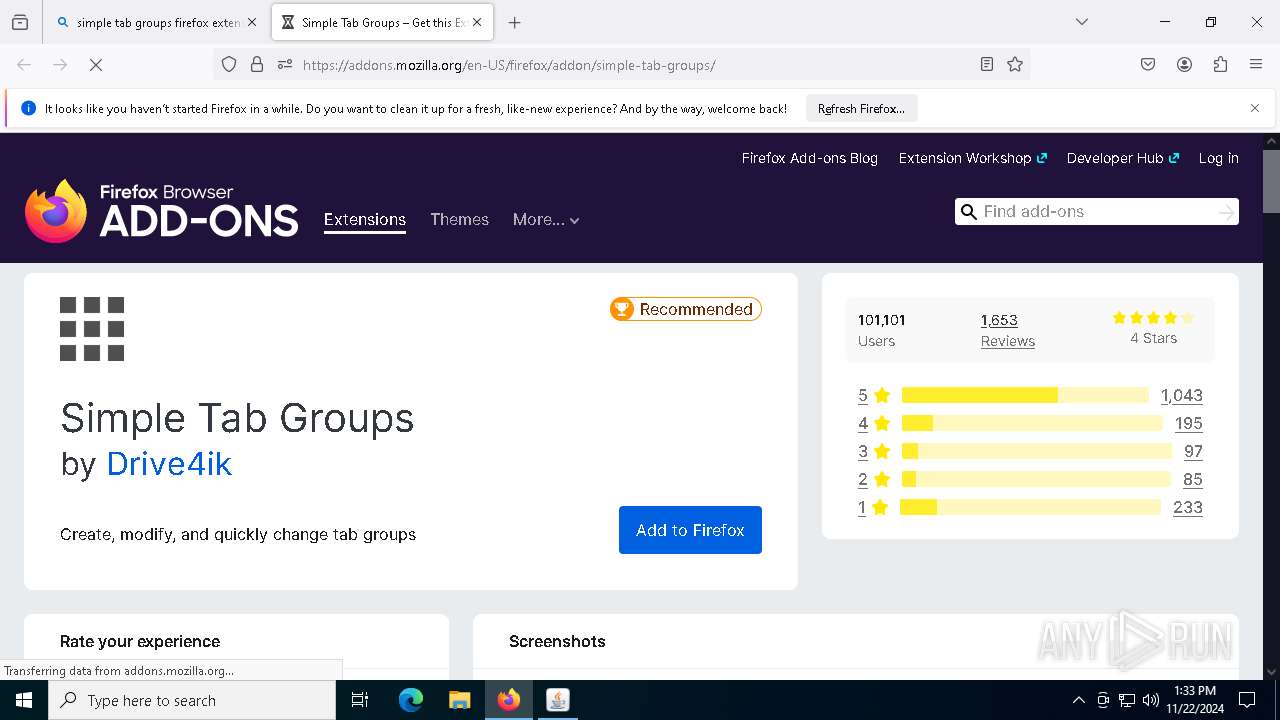Click the four-star rating stars

tap(1153, 318)
